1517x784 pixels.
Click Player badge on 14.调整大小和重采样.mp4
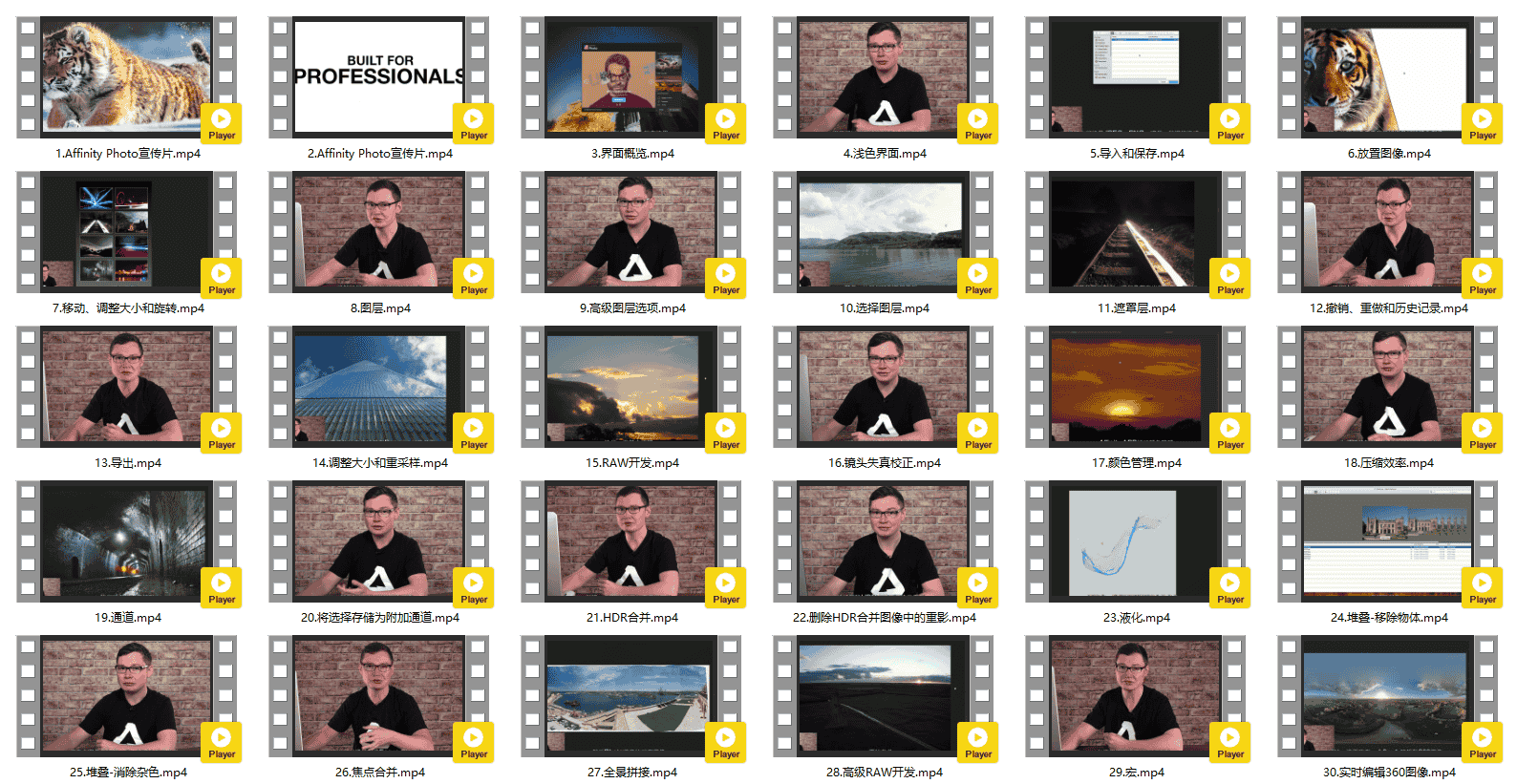pyautogui.click(x=474, y=433)
